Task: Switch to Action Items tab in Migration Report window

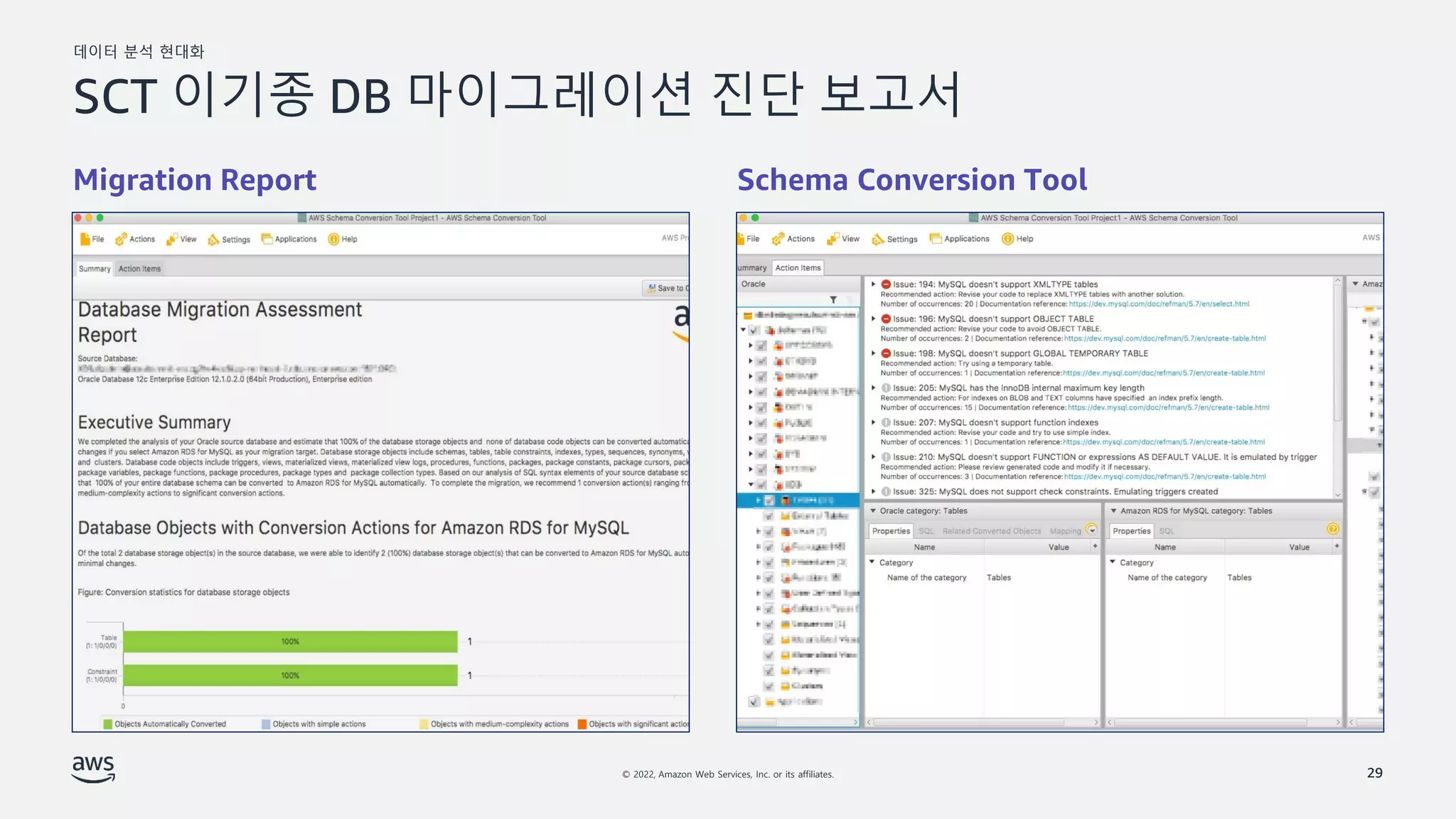Action: coord(139,269)
